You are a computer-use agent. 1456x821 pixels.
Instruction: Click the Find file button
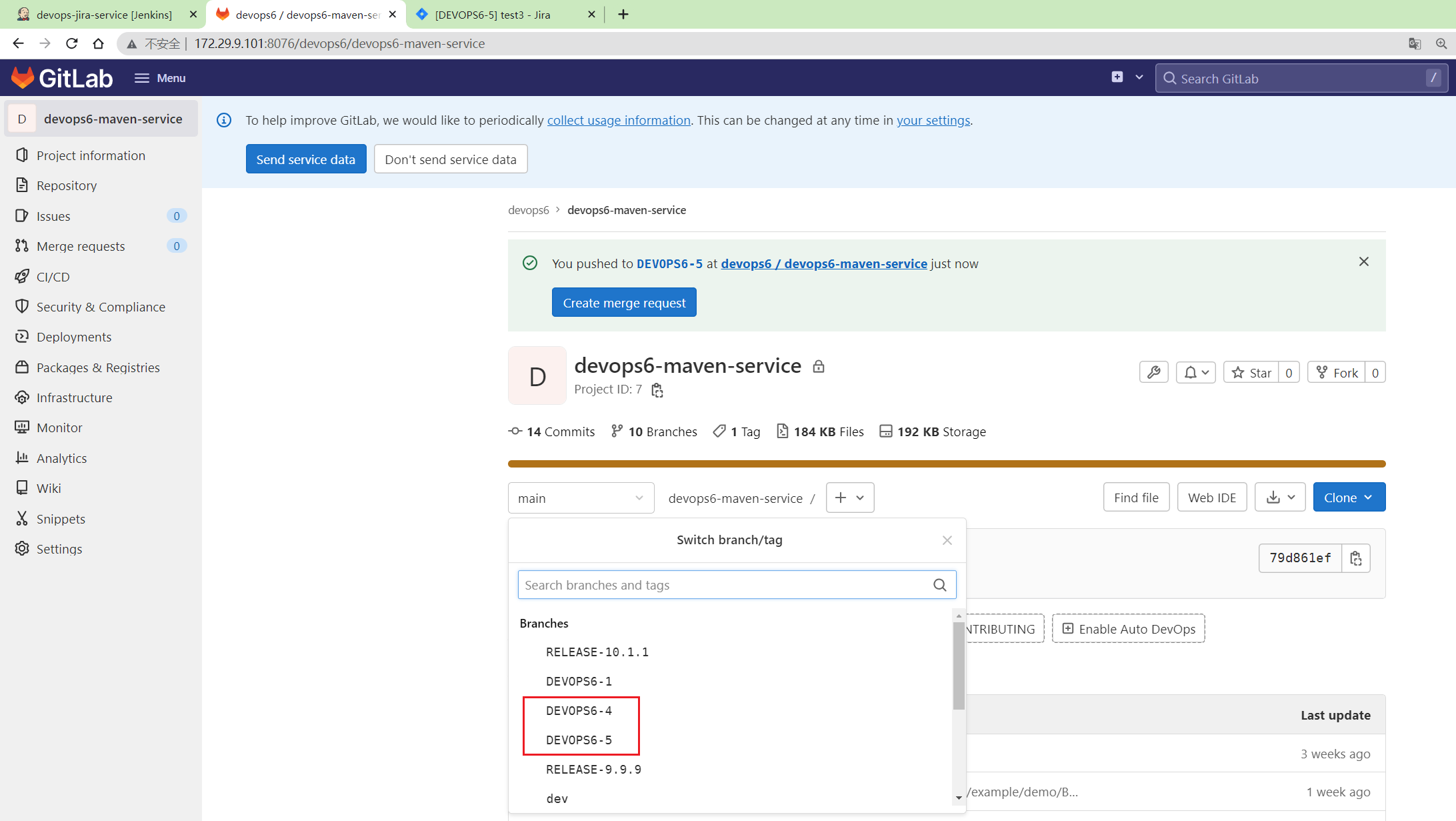pyautogui.click(x=1137, y=498)
